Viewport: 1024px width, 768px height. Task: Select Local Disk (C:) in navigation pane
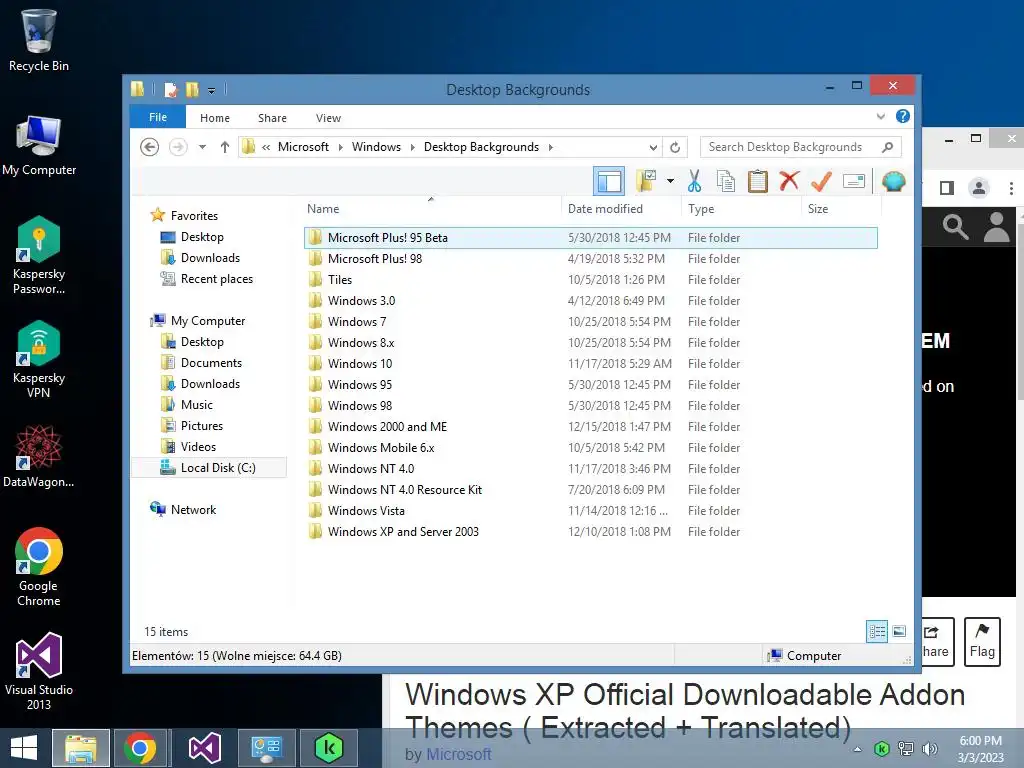(208, 468)
